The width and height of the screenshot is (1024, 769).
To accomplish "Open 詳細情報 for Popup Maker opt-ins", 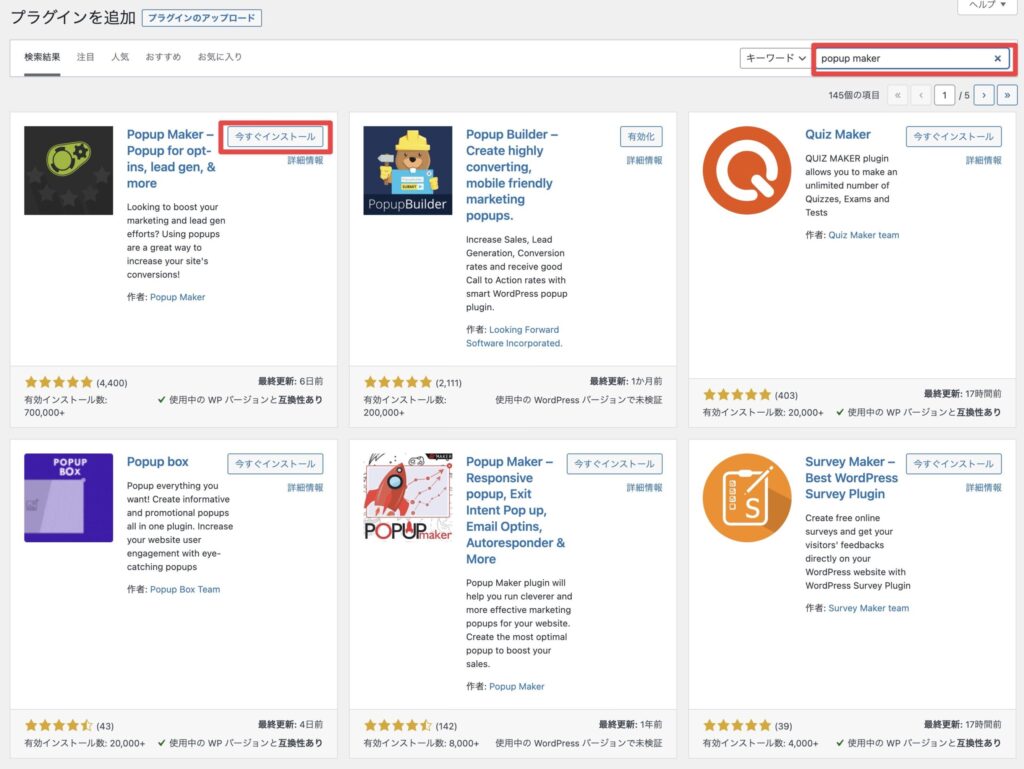I will (305, 161).
